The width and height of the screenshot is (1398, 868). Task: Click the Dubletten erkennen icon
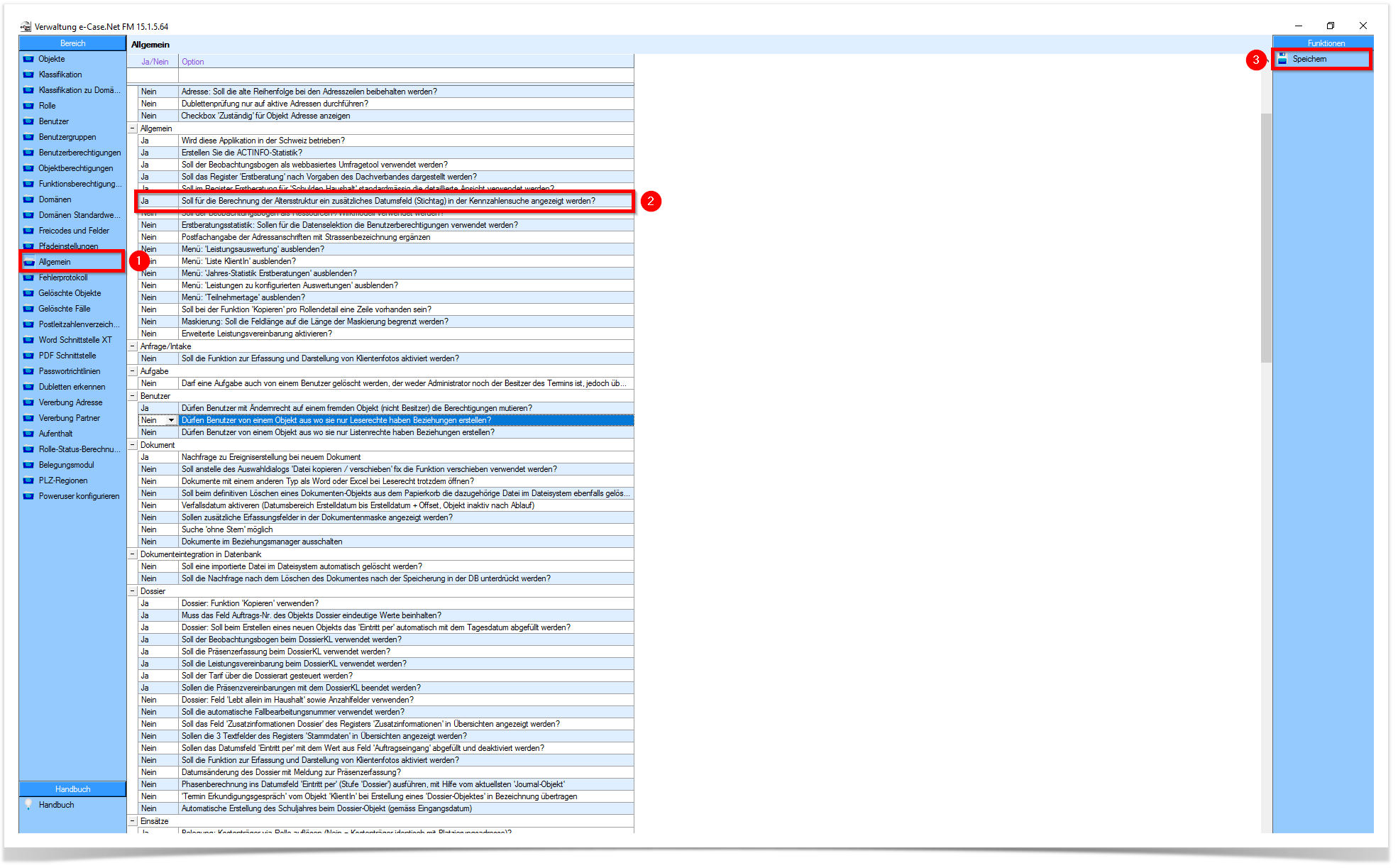click(28, 387)
